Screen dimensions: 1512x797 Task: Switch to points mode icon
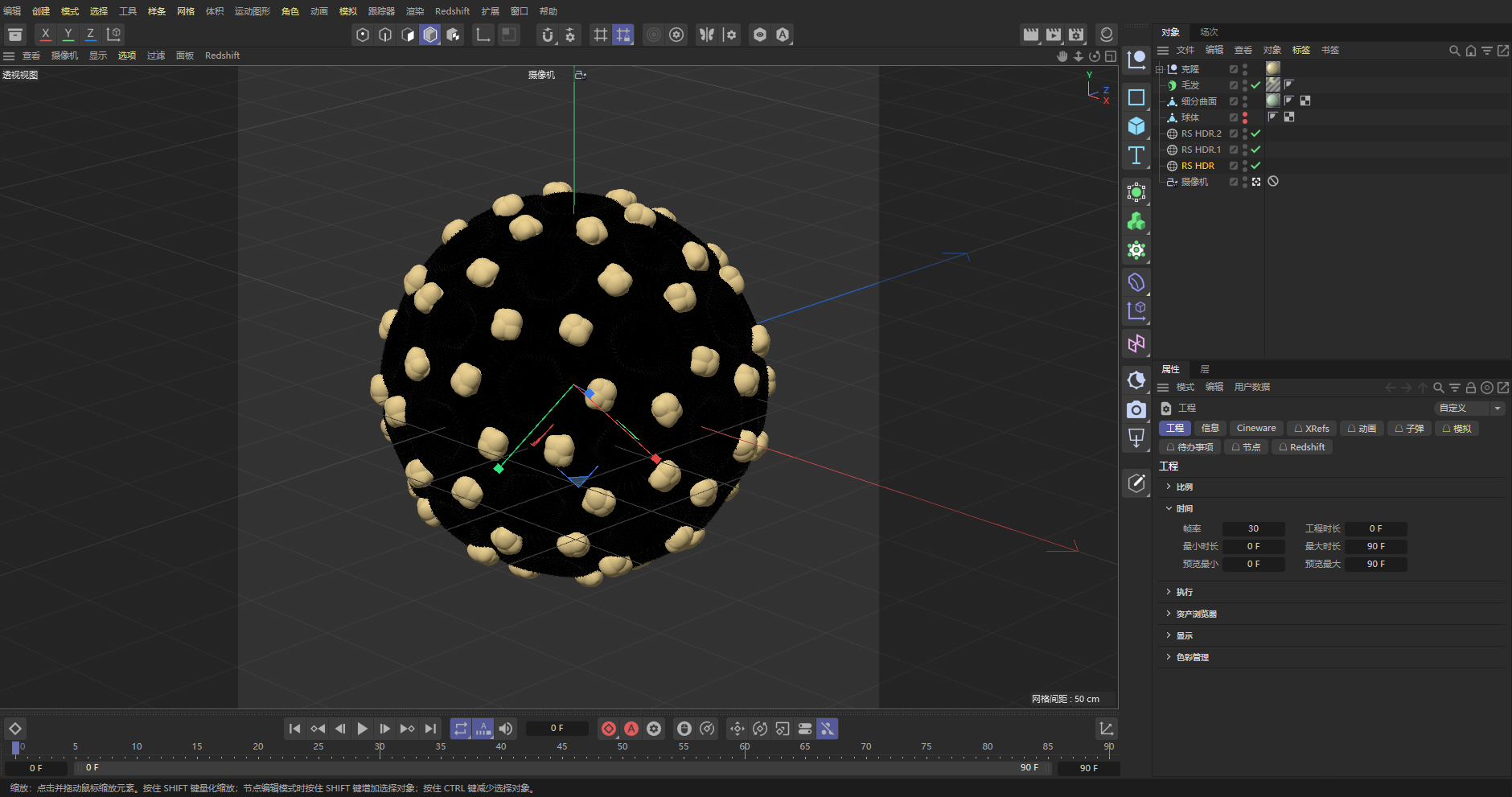pos(363,35)
